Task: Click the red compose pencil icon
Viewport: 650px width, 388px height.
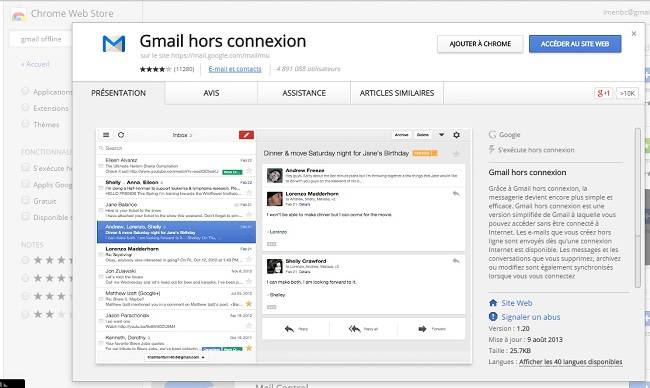Action: coord(246,135)
